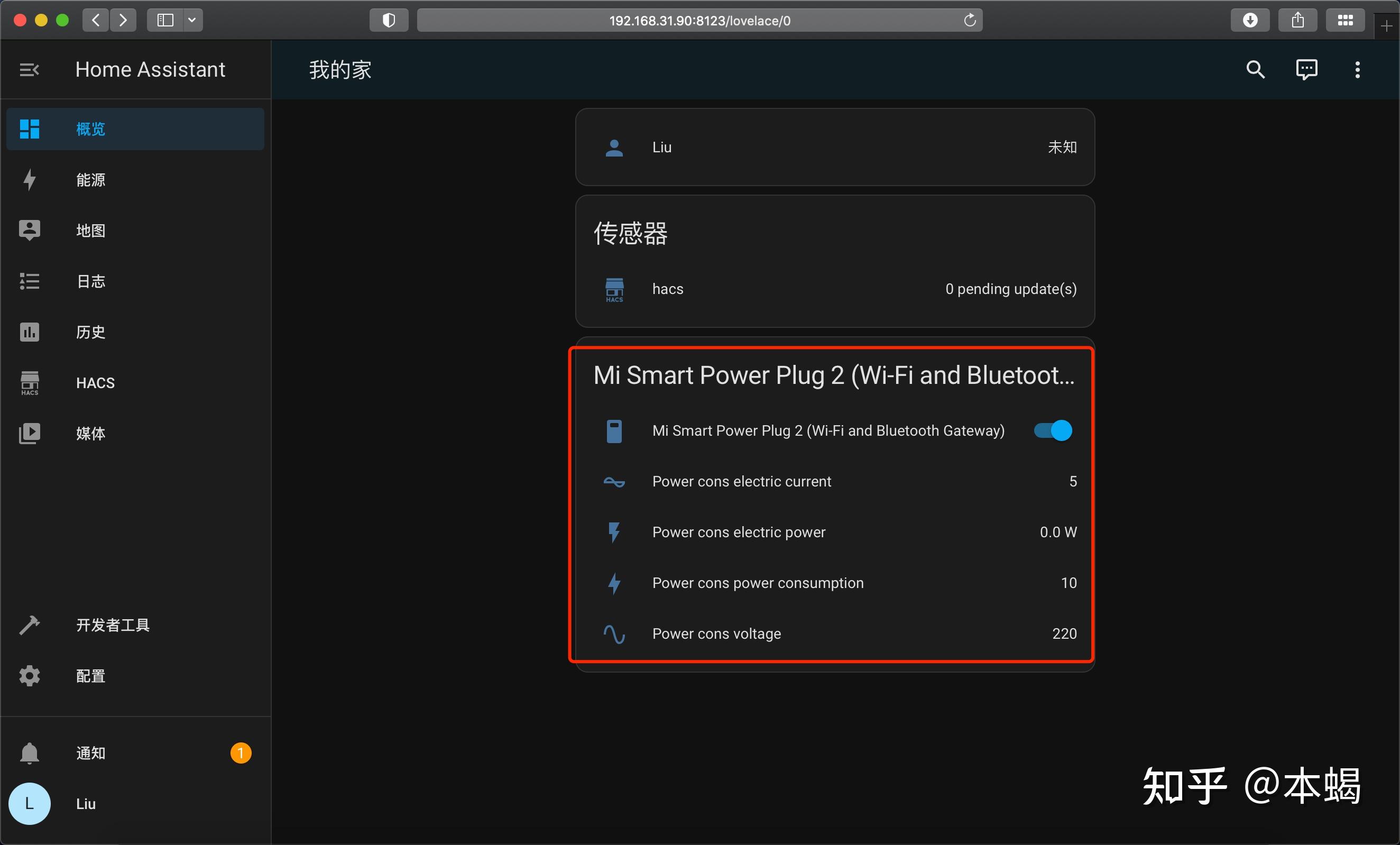The image size is (1400, 845).
Task: Open search with the magnifier icon
Action: [x=1255, y=70]
